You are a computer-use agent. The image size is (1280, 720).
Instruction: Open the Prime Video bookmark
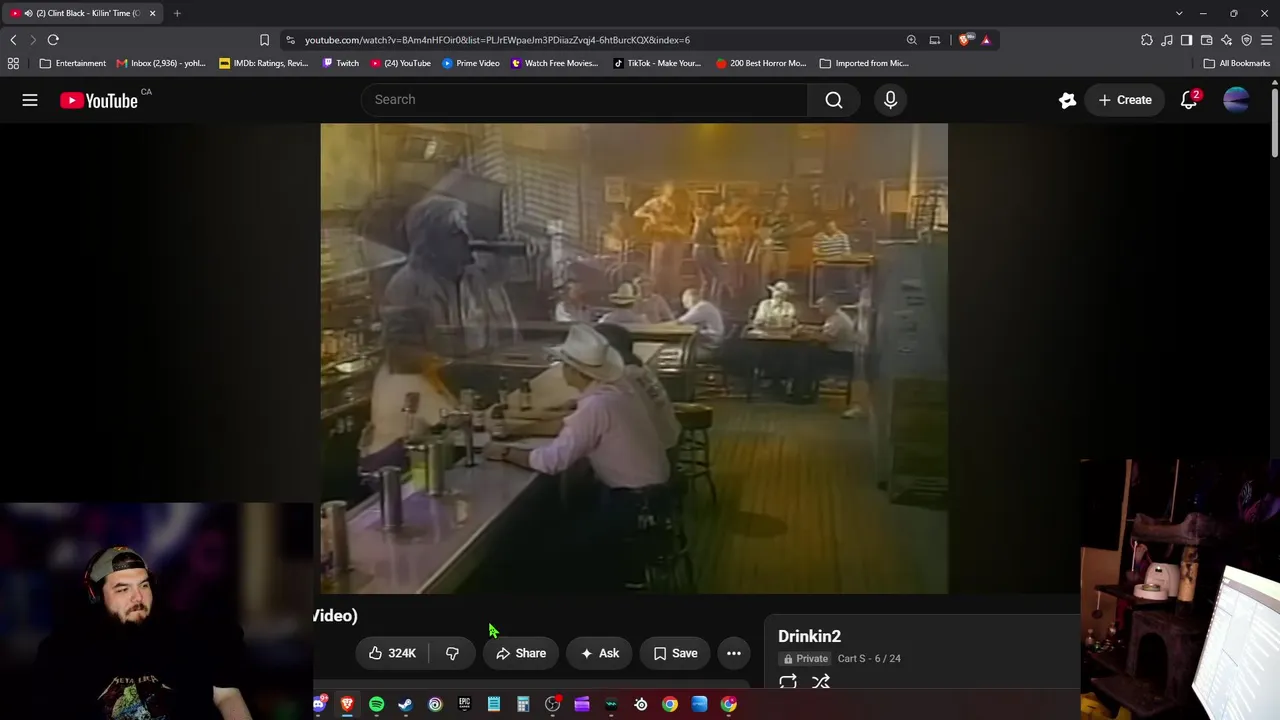coord(471,63)
